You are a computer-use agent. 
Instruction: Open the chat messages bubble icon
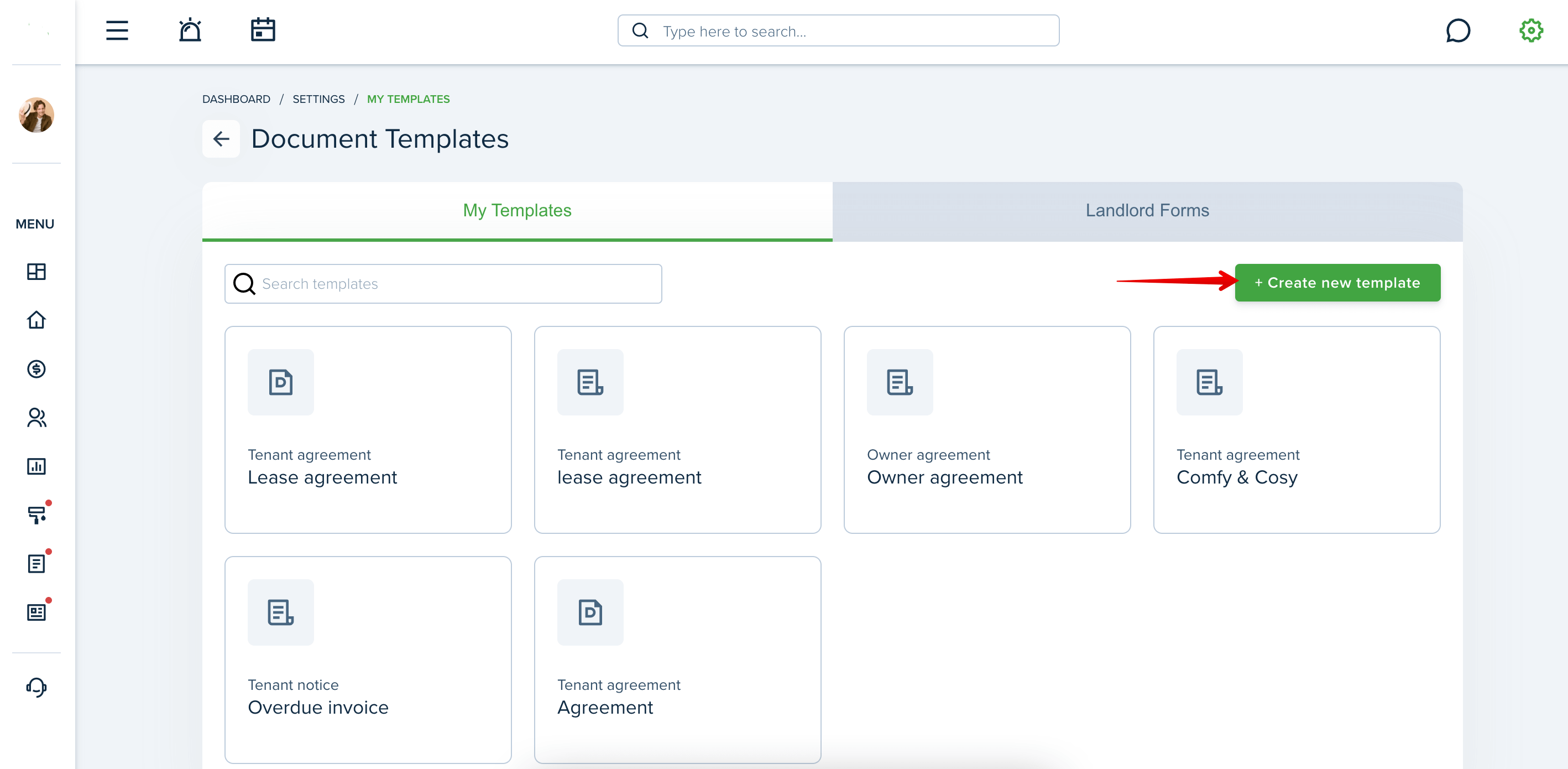[x=1458, y=30]
